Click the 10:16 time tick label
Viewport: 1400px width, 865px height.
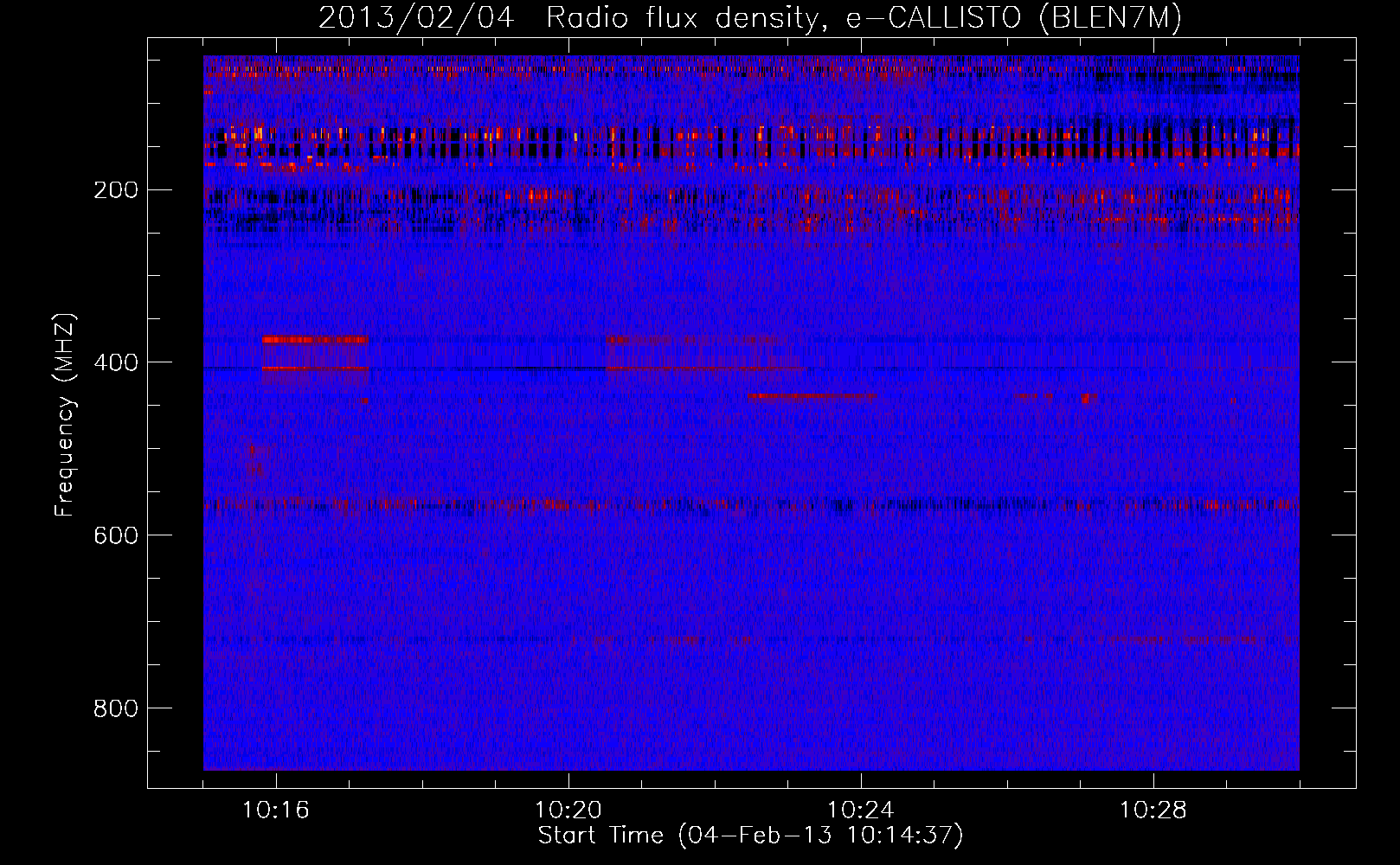point(276,811)
